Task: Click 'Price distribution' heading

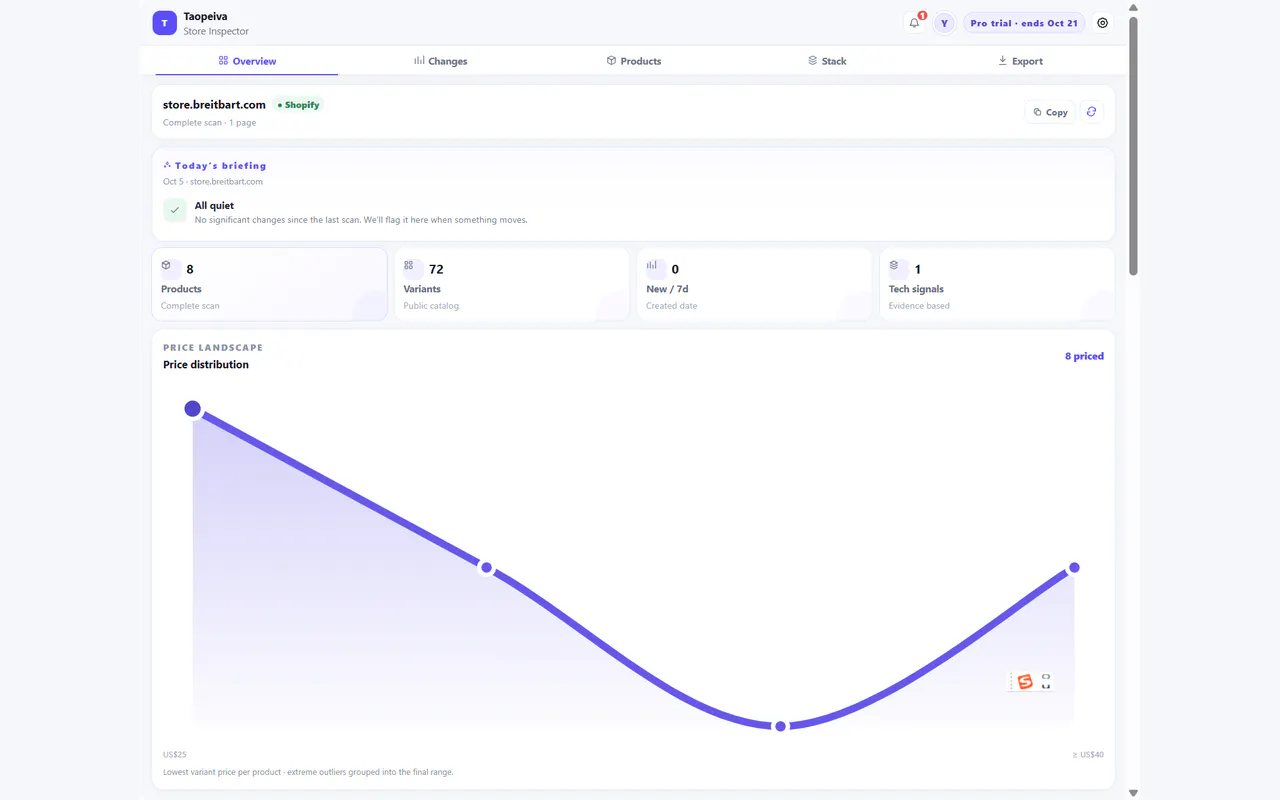Action: click(x=206, y=364)
